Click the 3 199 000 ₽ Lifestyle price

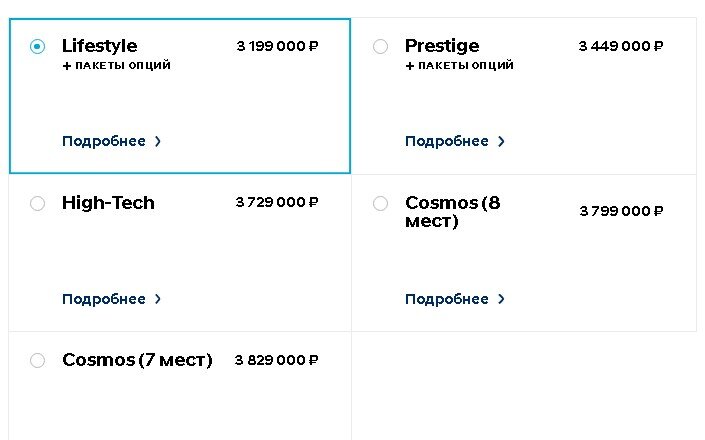[277, 46]
